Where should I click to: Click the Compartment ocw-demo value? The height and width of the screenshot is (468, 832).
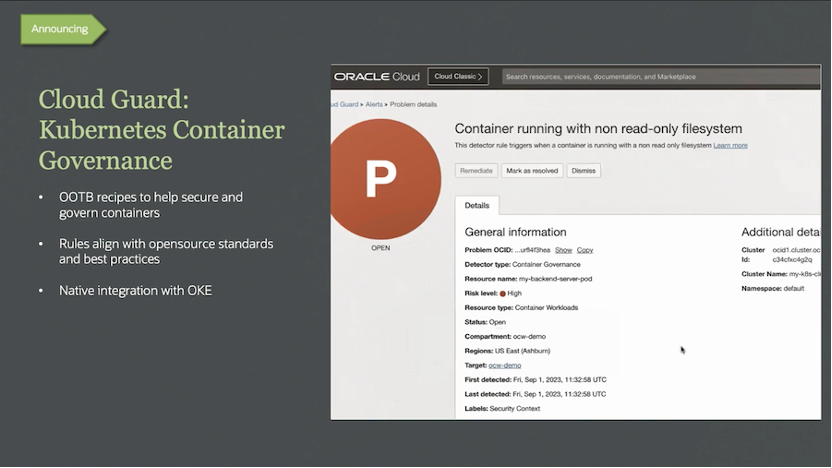[x=529, y=336]
